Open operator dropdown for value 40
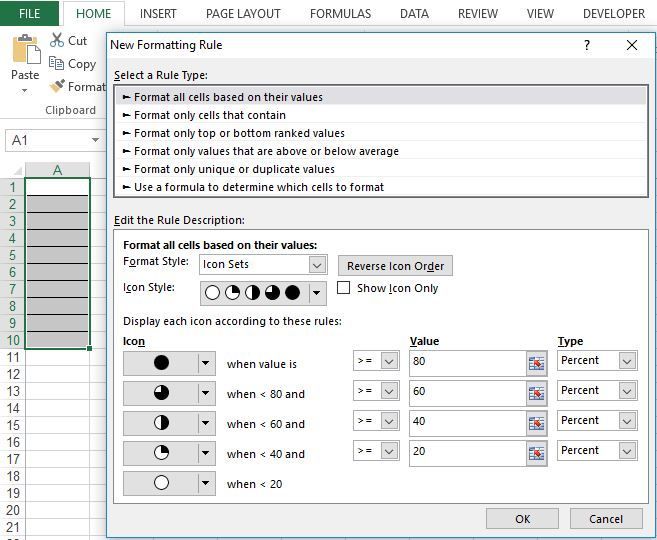 click(389, 421)
